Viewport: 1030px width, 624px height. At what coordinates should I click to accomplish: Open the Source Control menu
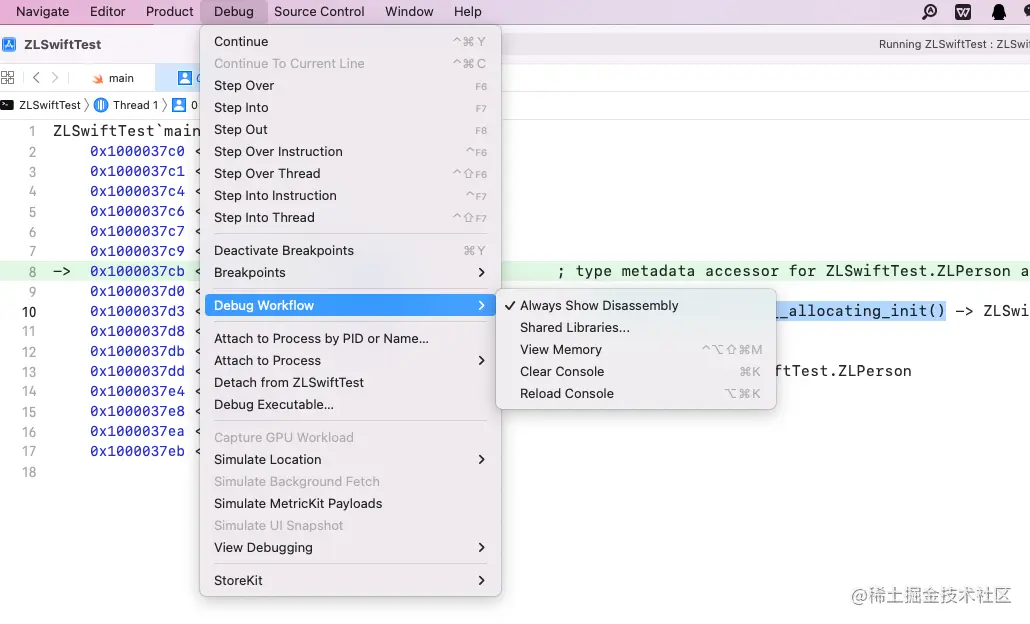[x=319, y=12]
